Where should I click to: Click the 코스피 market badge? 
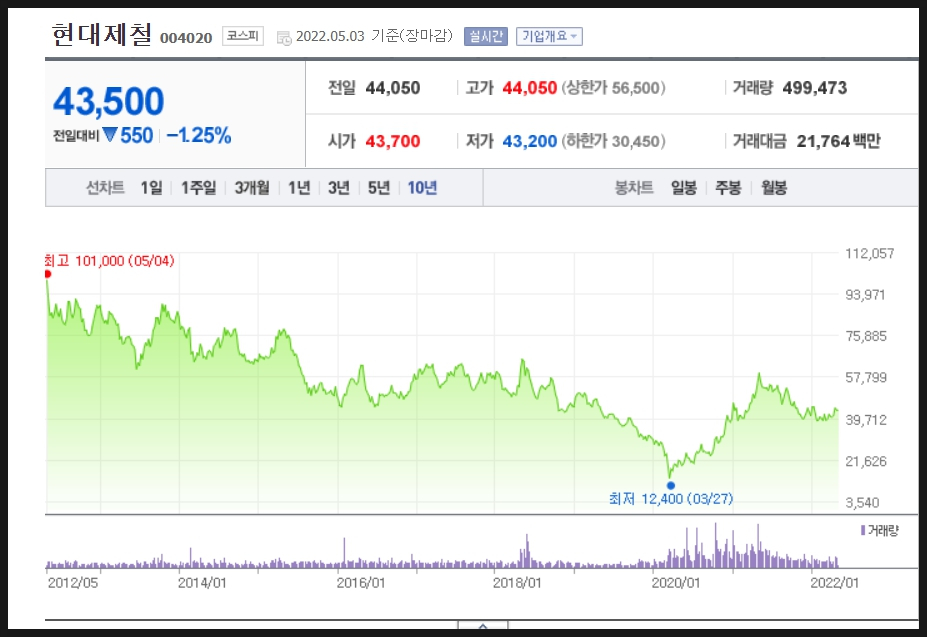coord(243,36)
